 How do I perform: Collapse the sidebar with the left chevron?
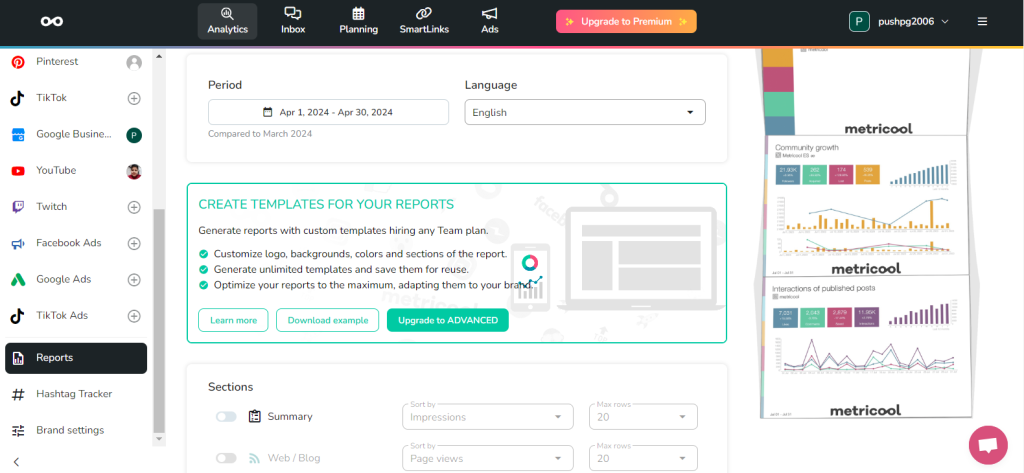17,462
